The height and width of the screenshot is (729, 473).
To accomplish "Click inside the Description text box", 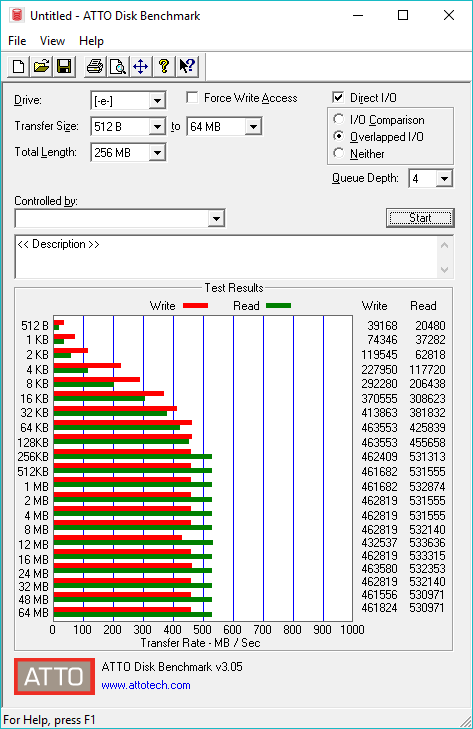I will pyautogui.click(x=227, y=257).
